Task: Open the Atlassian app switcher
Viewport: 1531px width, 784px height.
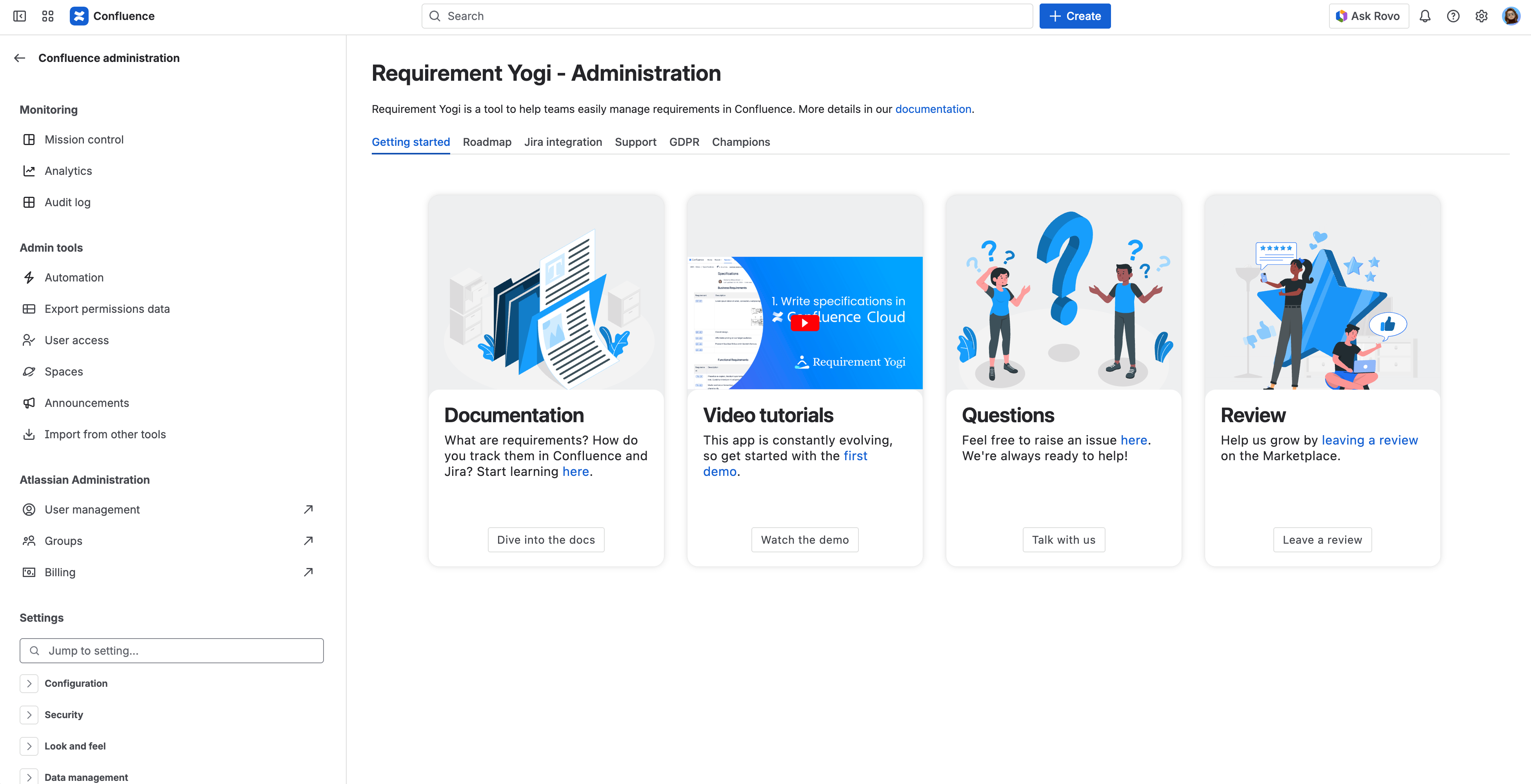Action: [x=47, y=16]
